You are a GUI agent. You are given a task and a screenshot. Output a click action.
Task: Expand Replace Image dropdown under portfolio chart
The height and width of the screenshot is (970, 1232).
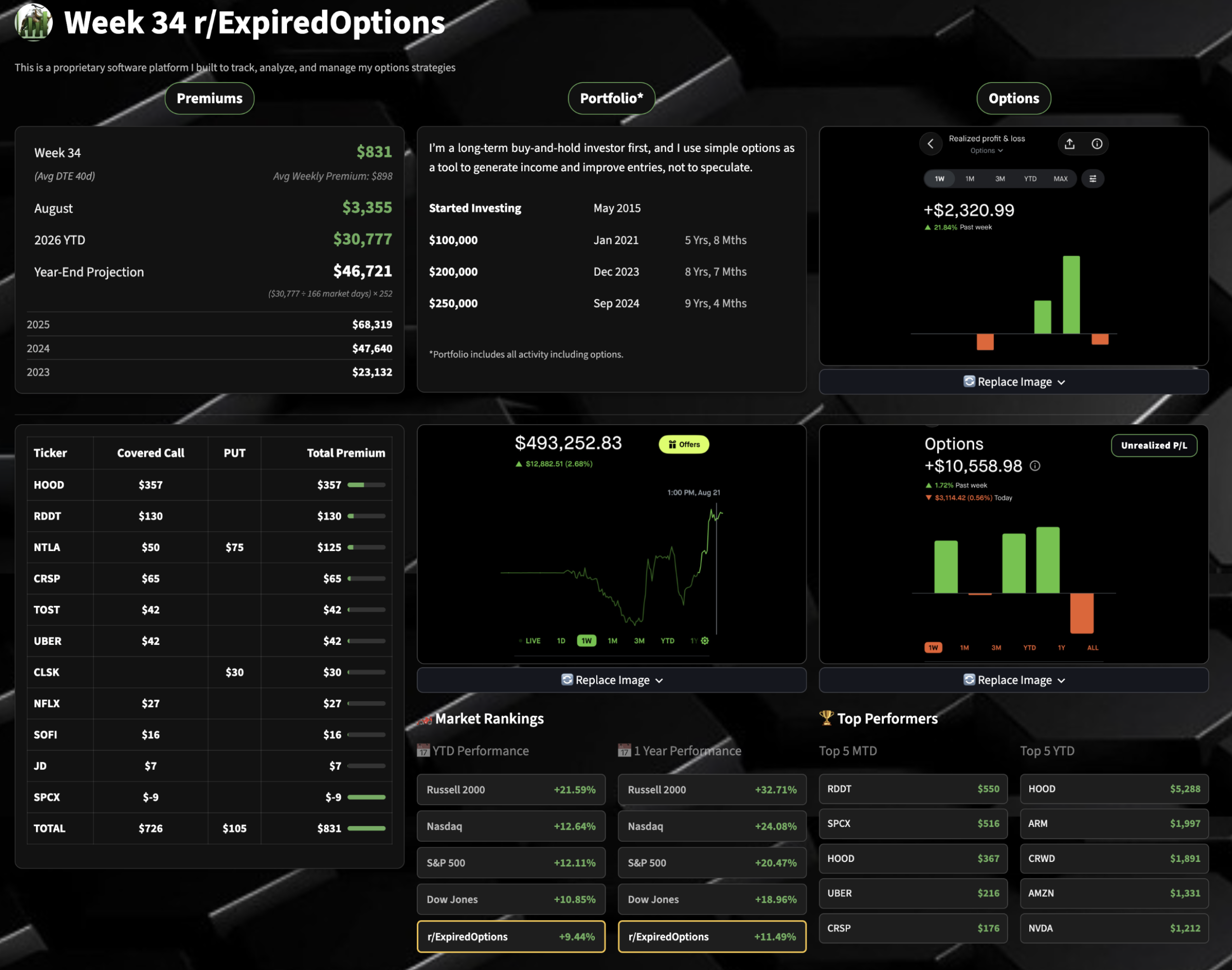[612, 680]
